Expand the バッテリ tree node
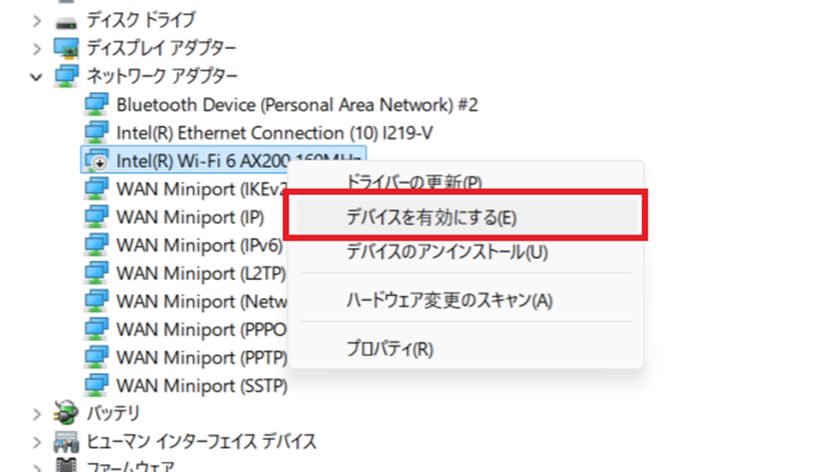Image resolution: width=822 pixels, height=472 pixels. [x=37, y=413]
